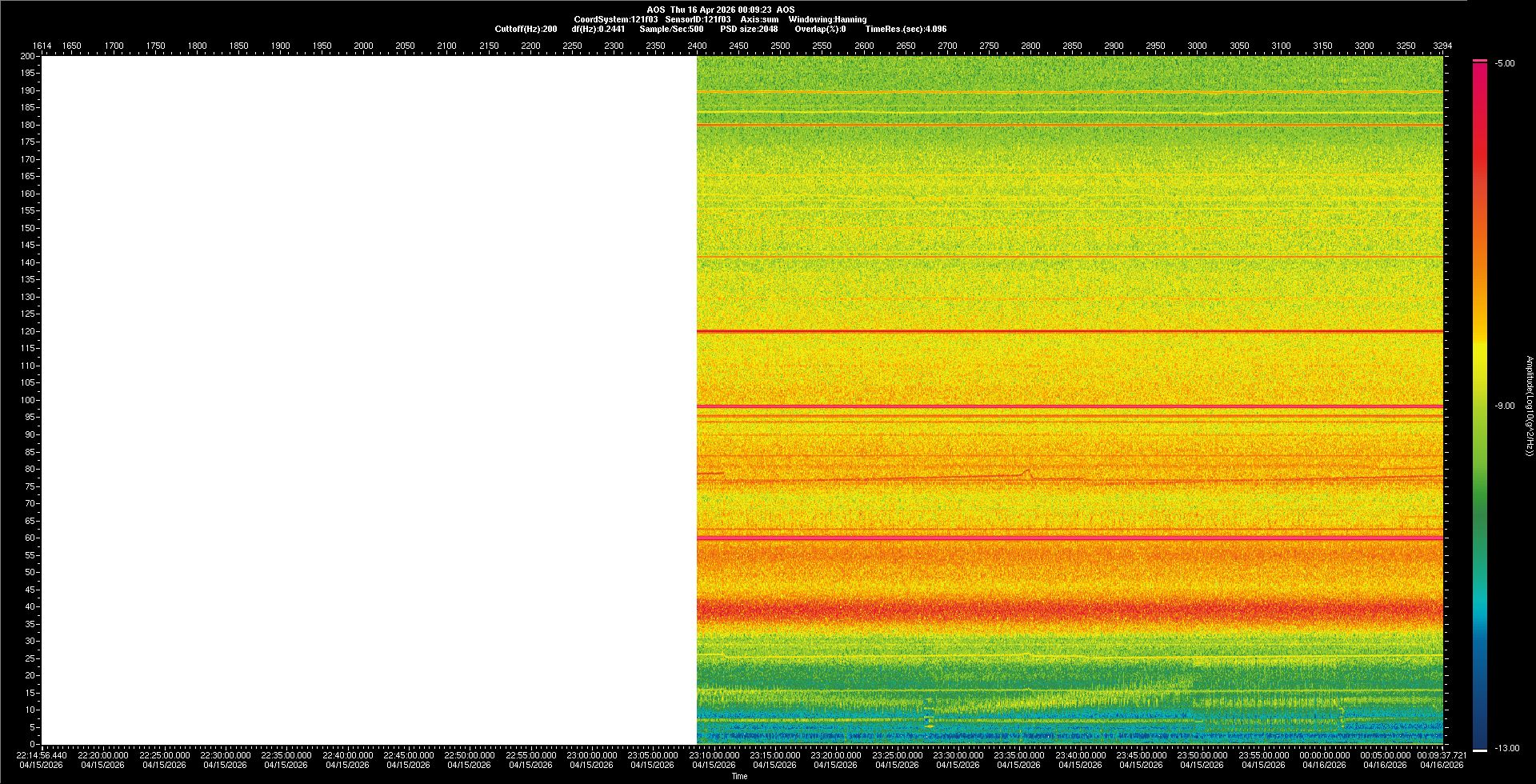Click the 2400 index on top axis

pyautogui.click(x=697, y=46)
